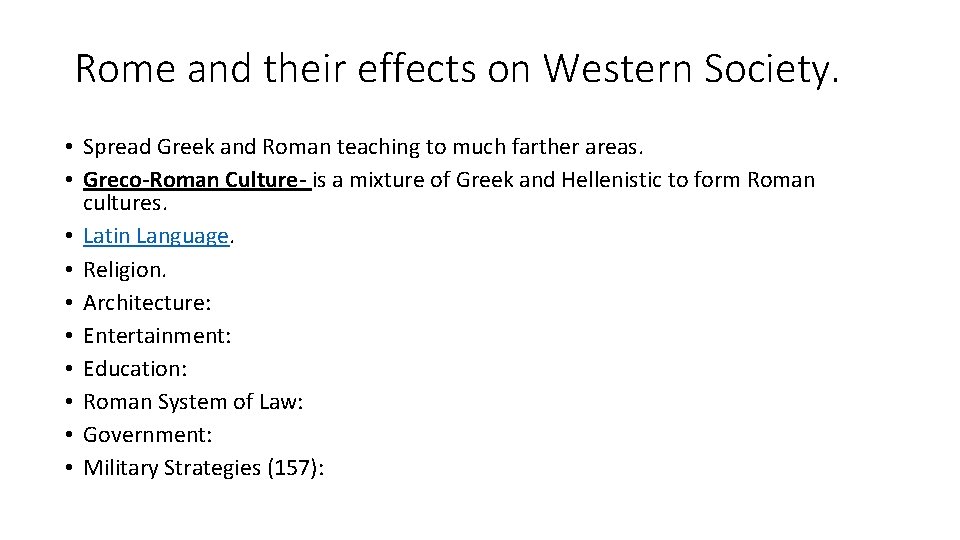Image resolution: width=960 pixels, height=540 pixels.
Task: Click the slide title about Rome
Action: [x=456, y=69]
